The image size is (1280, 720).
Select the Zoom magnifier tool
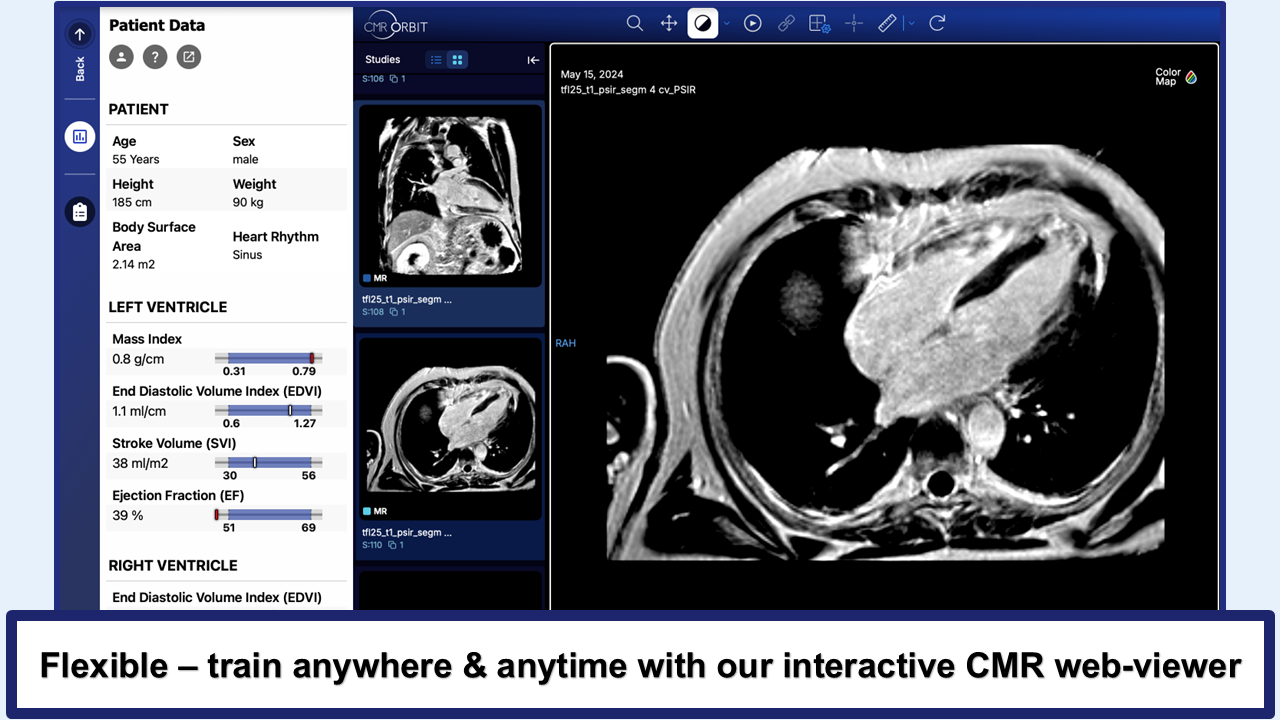pos(634,23)
